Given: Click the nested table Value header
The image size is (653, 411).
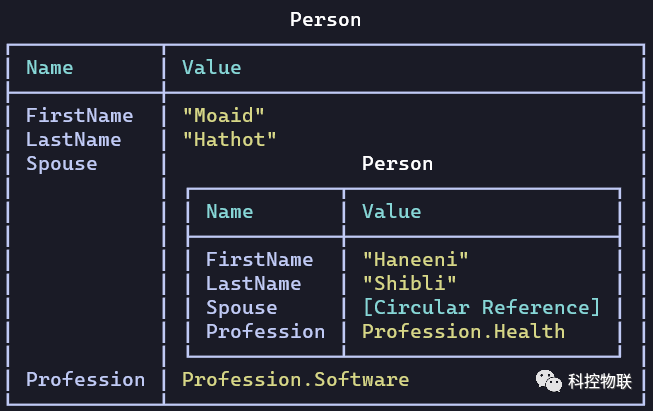Looking at the screenshot, I should click(391, 211).
